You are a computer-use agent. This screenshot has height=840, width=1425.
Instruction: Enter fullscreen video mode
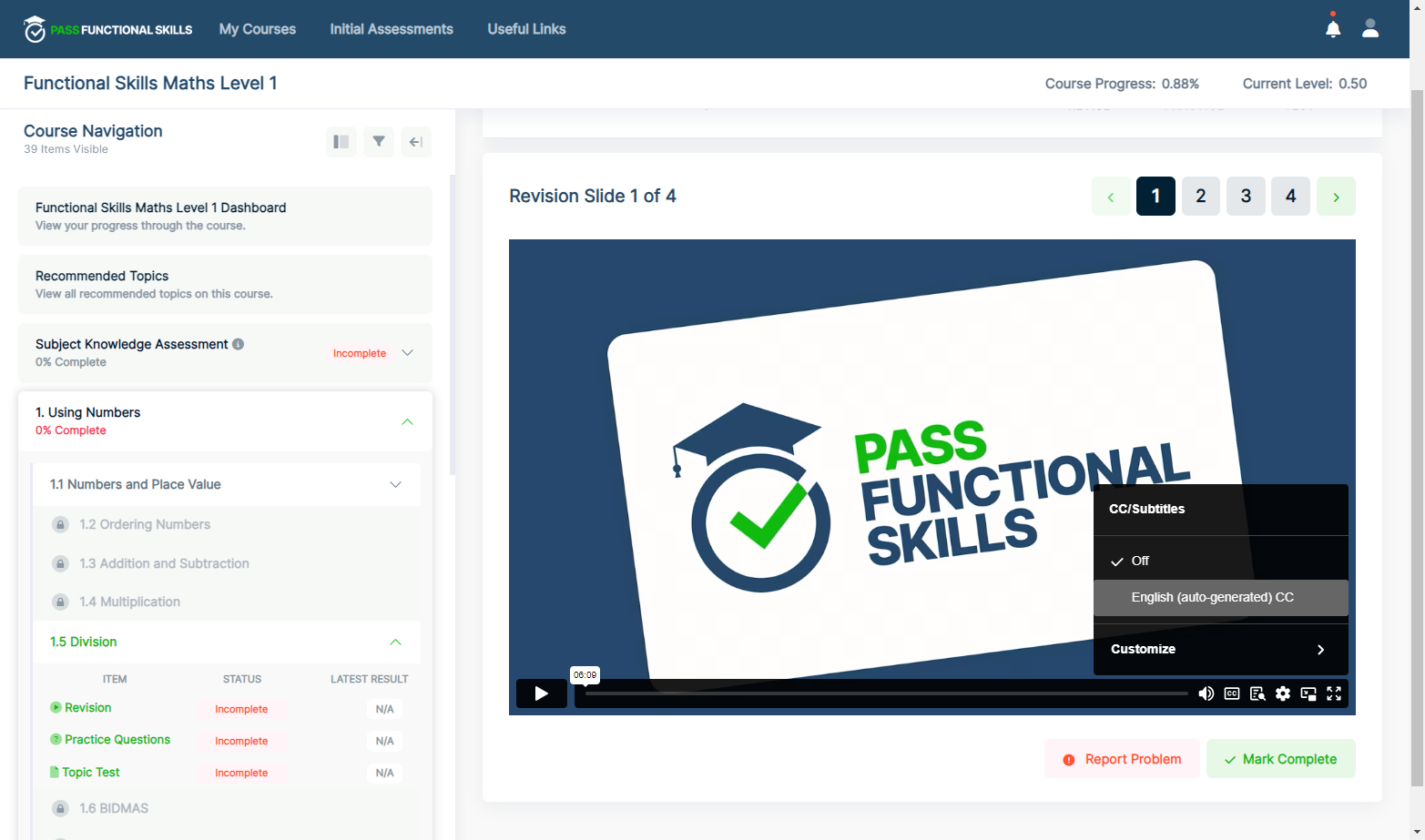(1334, 693)
